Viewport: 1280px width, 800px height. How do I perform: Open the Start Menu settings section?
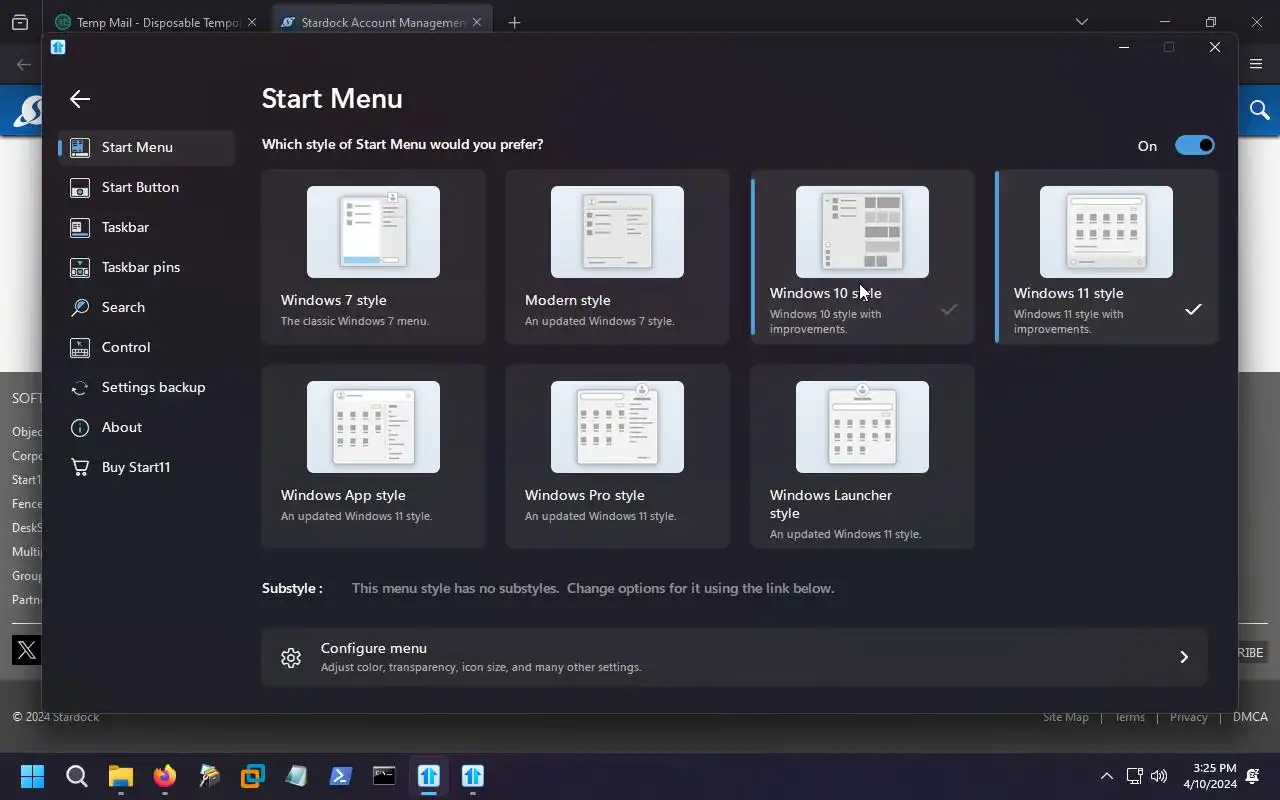(x=146, y=147)
